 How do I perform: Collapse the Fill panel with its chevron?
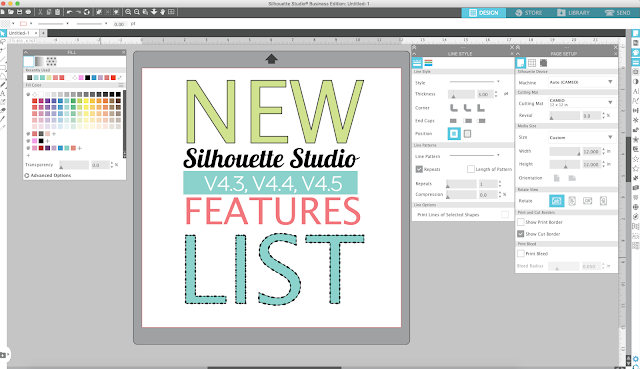pyautogui.click(x=26, y=53)
